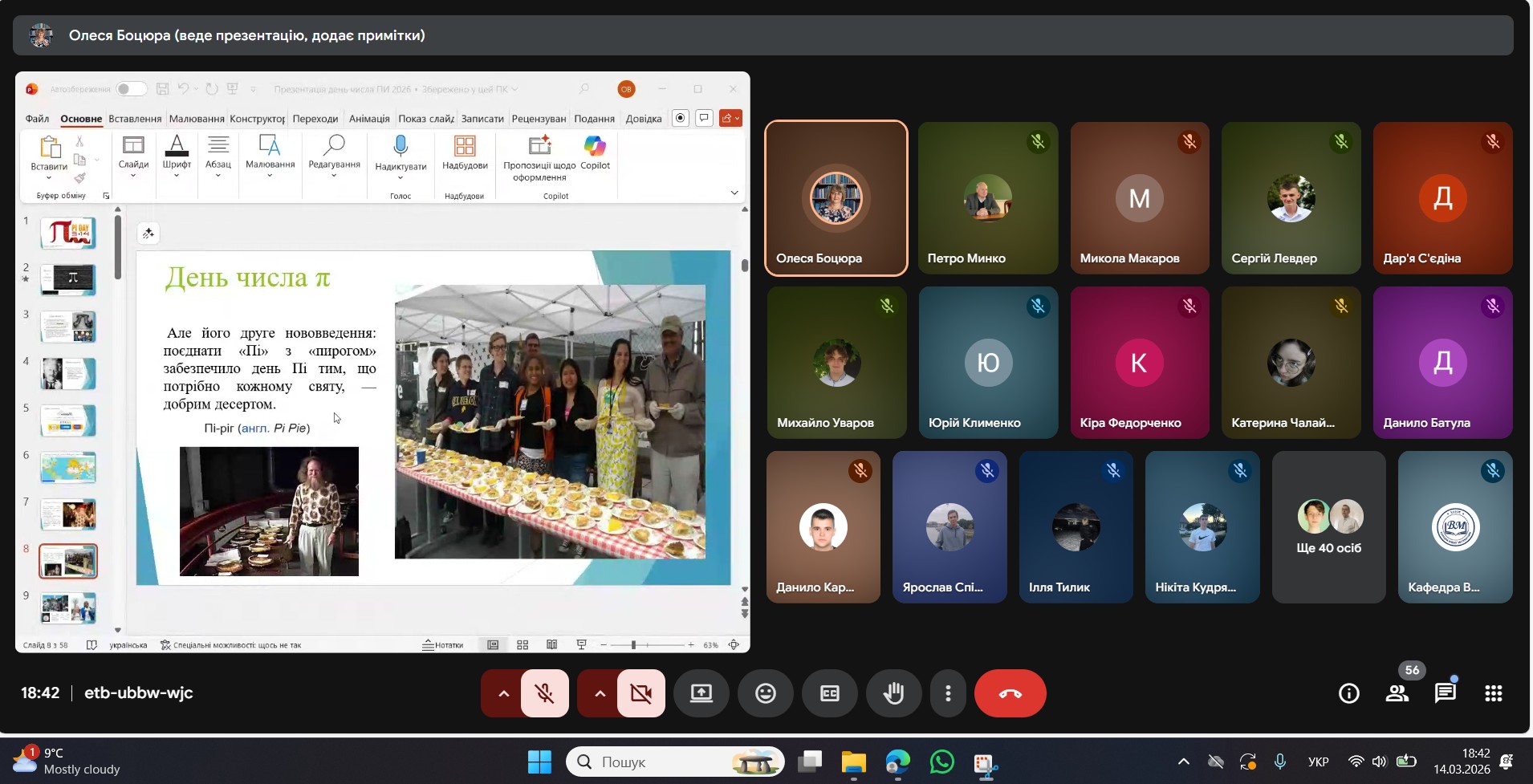
Task: Click the raise hand icon
Action: click(x=893, y=693)
